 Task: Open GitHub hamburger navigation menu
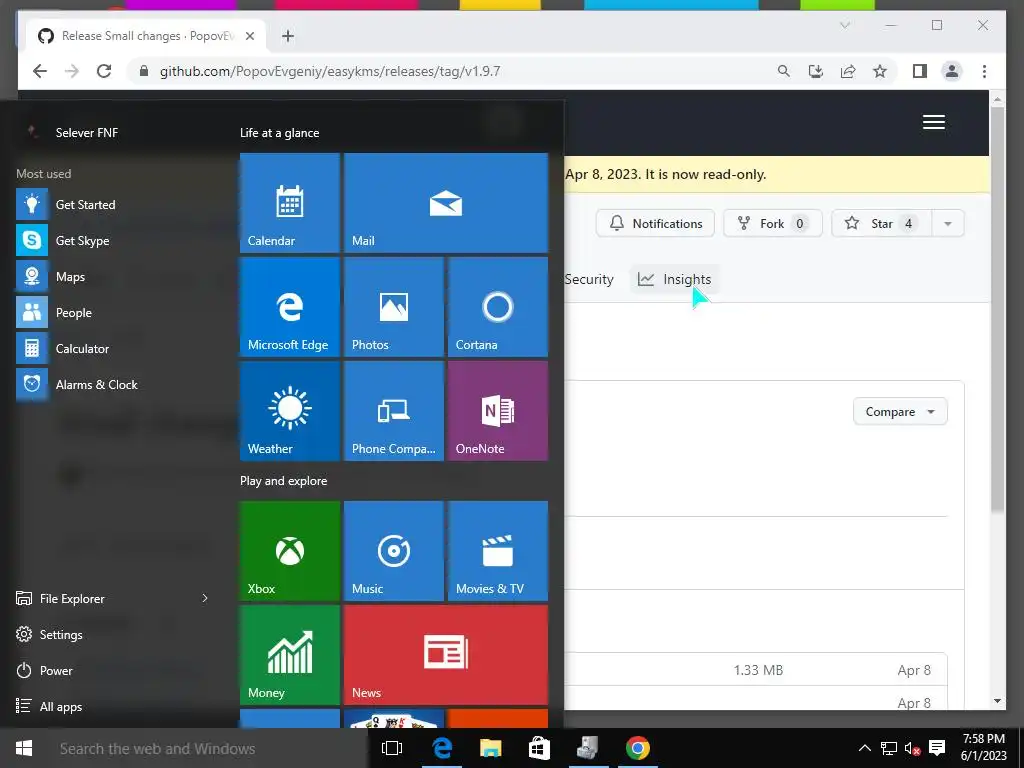(x=934, y=122)
